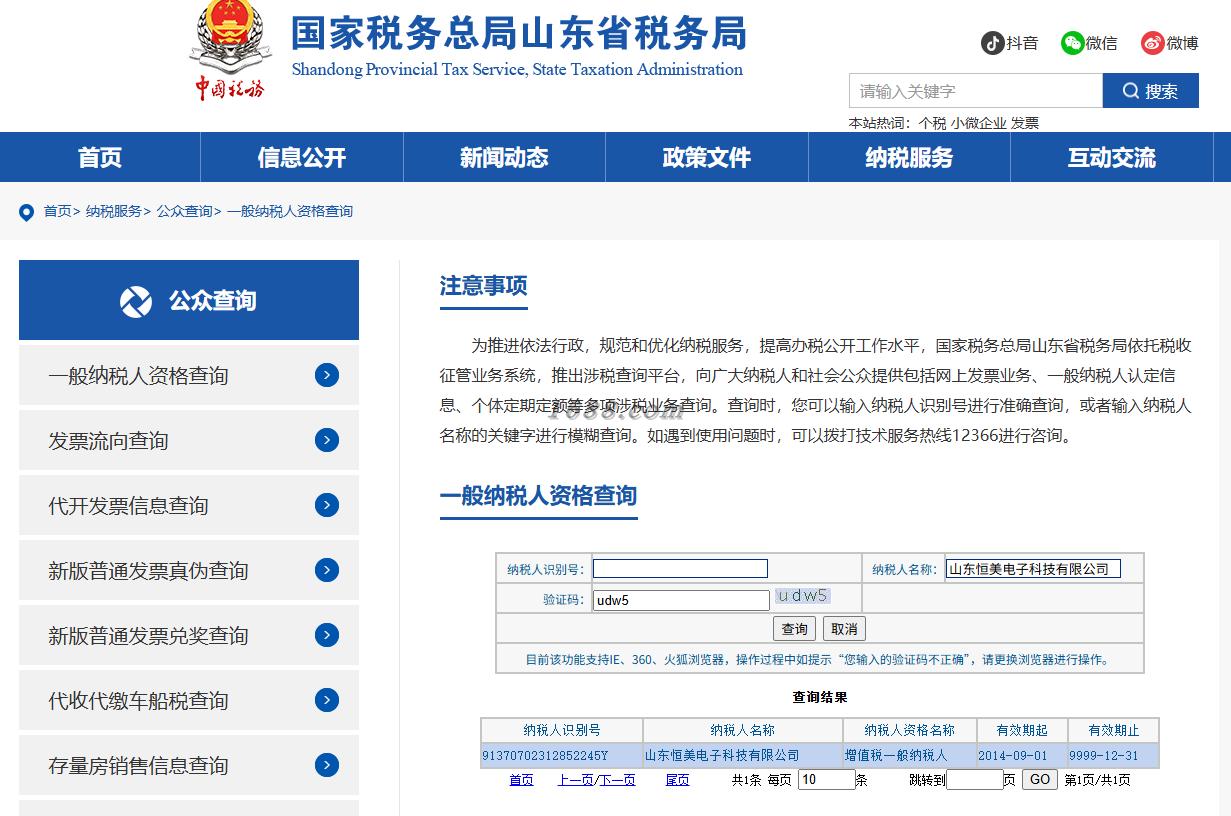Click the arrow icon beside 代收代缴车船税查询

(x=327, y=700)
